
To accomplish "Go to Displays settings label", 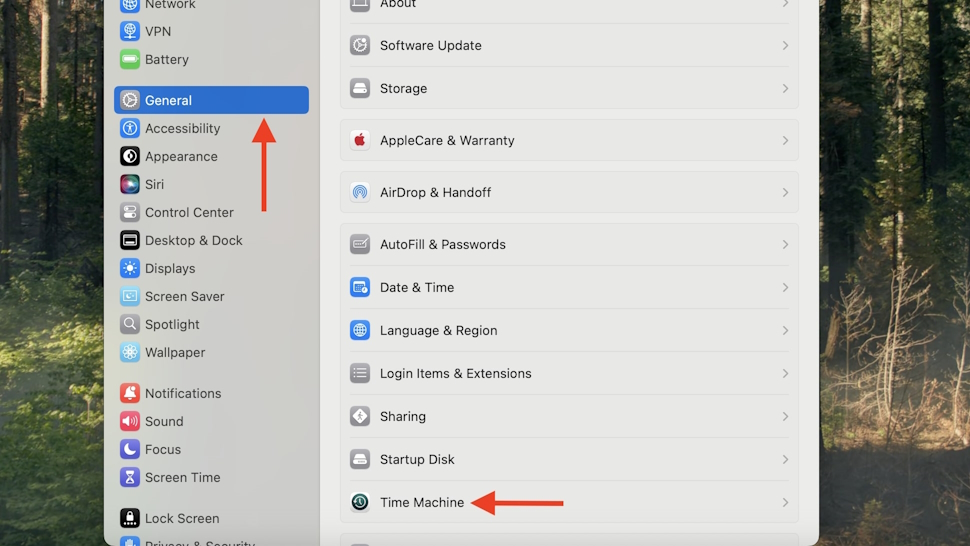I will (x=170, y=268).
